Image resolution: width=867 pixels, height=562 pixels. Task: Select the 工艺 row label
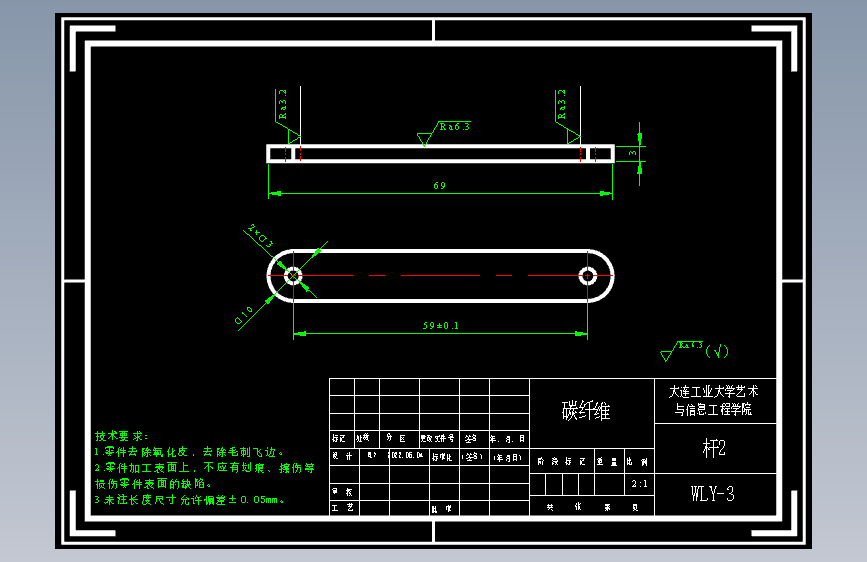pyautogui.click(x=342, y=508)
